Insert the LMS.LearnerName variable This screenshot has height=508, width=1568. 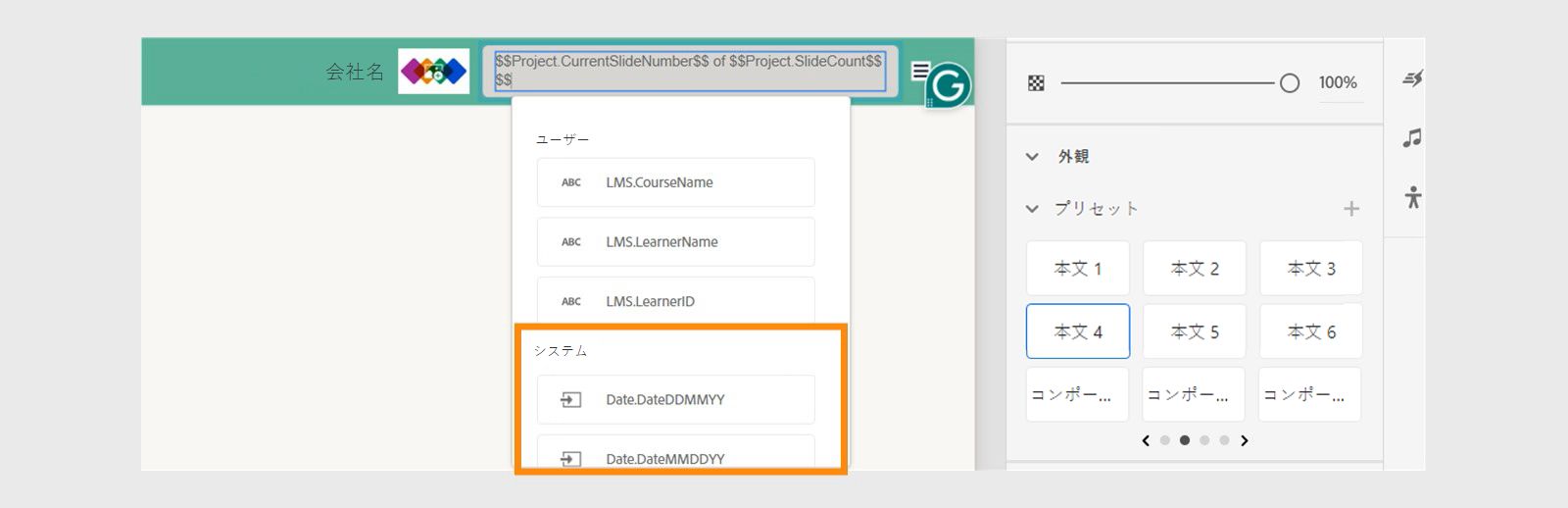676,242
